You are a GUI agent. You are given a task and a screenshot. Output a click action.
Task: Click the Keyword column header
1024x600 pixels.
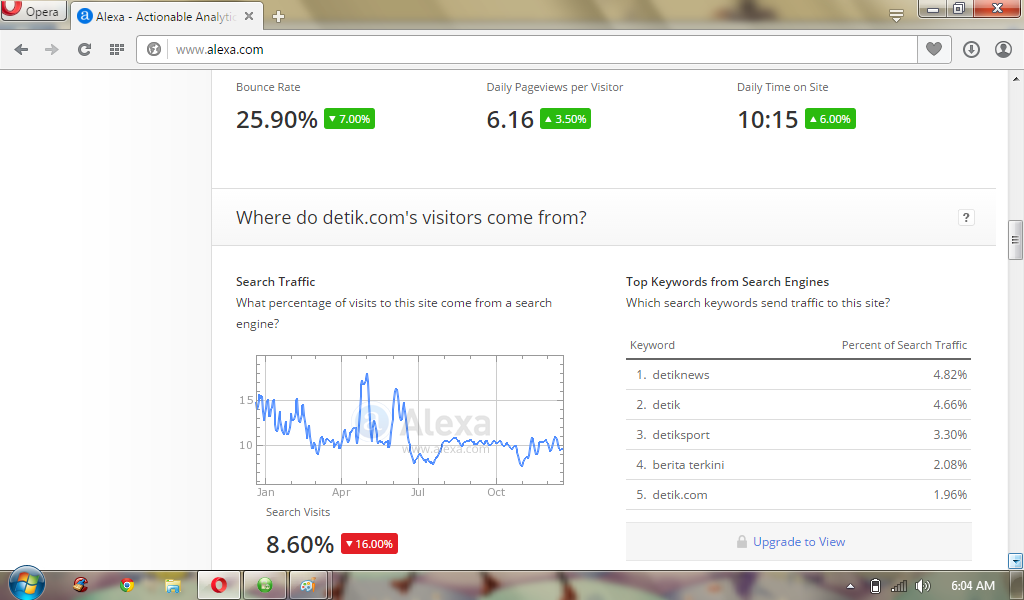[652, 345]
